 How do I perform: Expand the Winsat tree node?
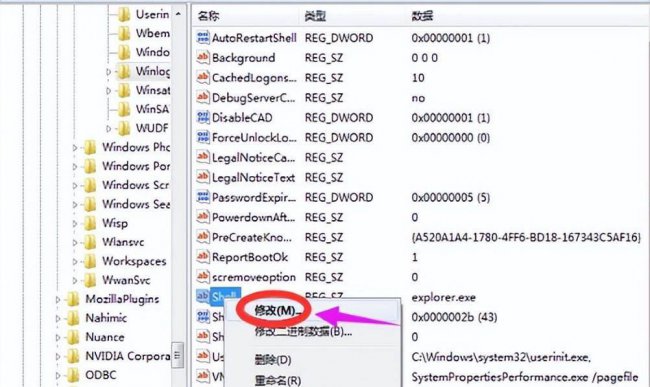[108, 90]
